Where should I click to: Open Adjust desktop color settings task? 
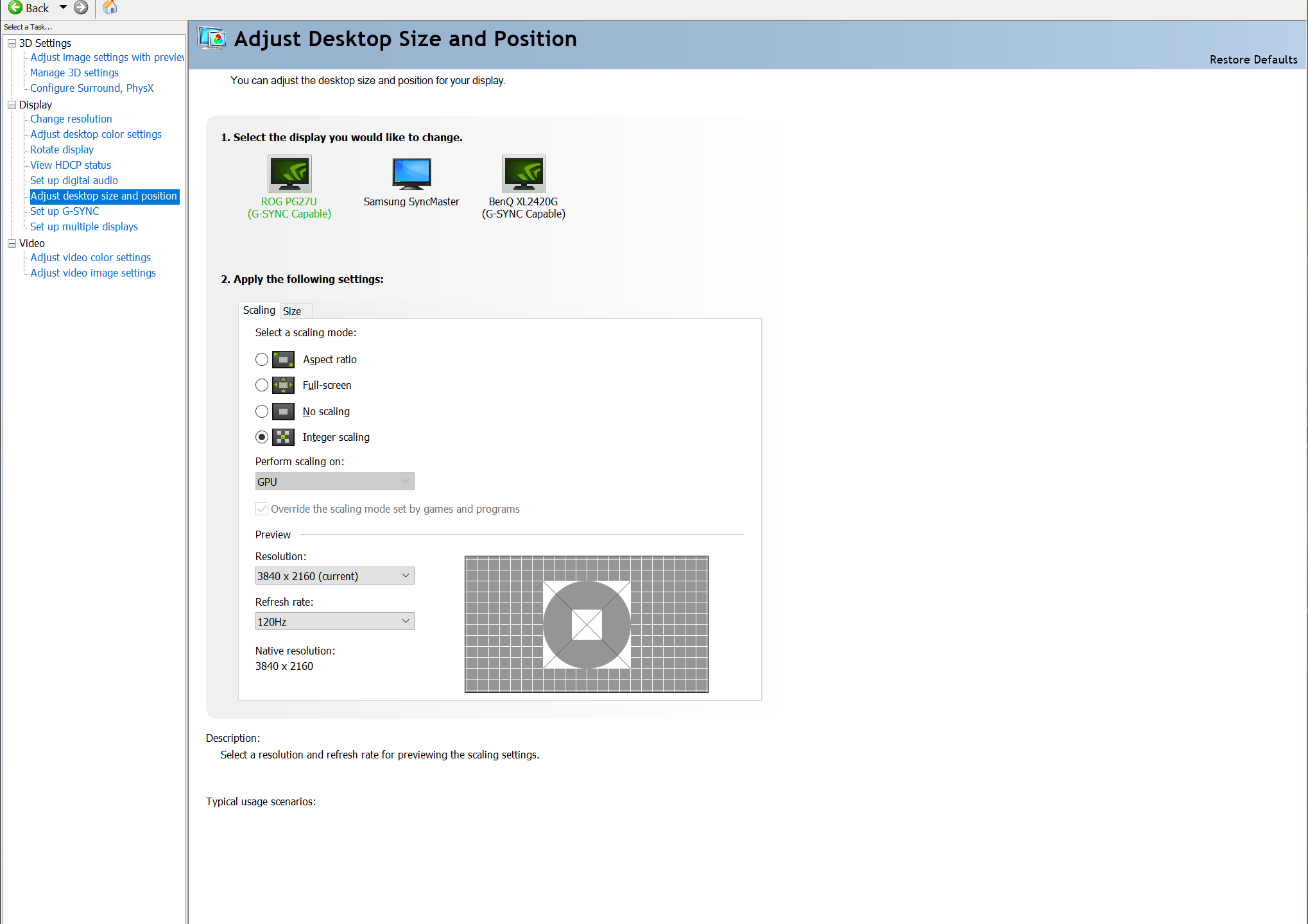point(96,134)
